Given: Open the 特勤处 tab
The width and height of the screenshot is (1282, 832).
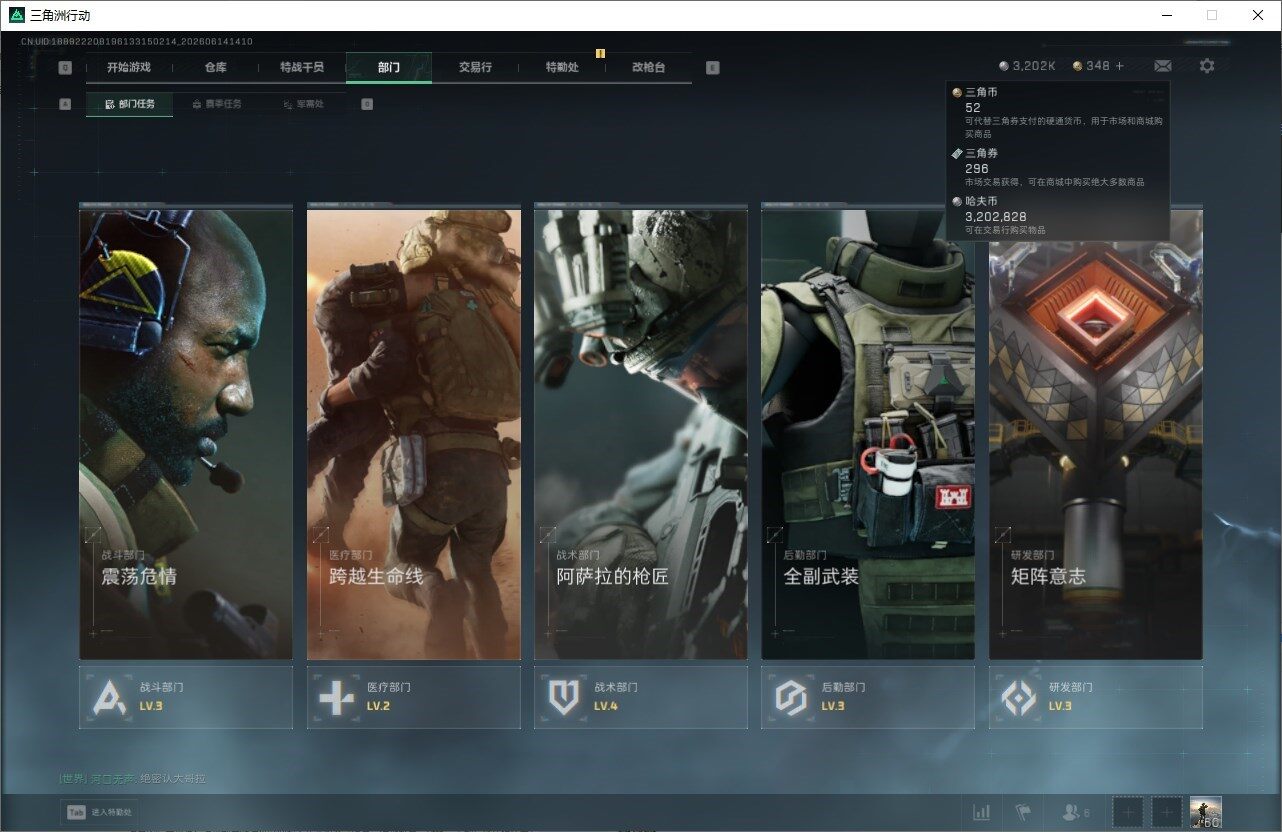Looking at the screenshot, I should point(562,67).
